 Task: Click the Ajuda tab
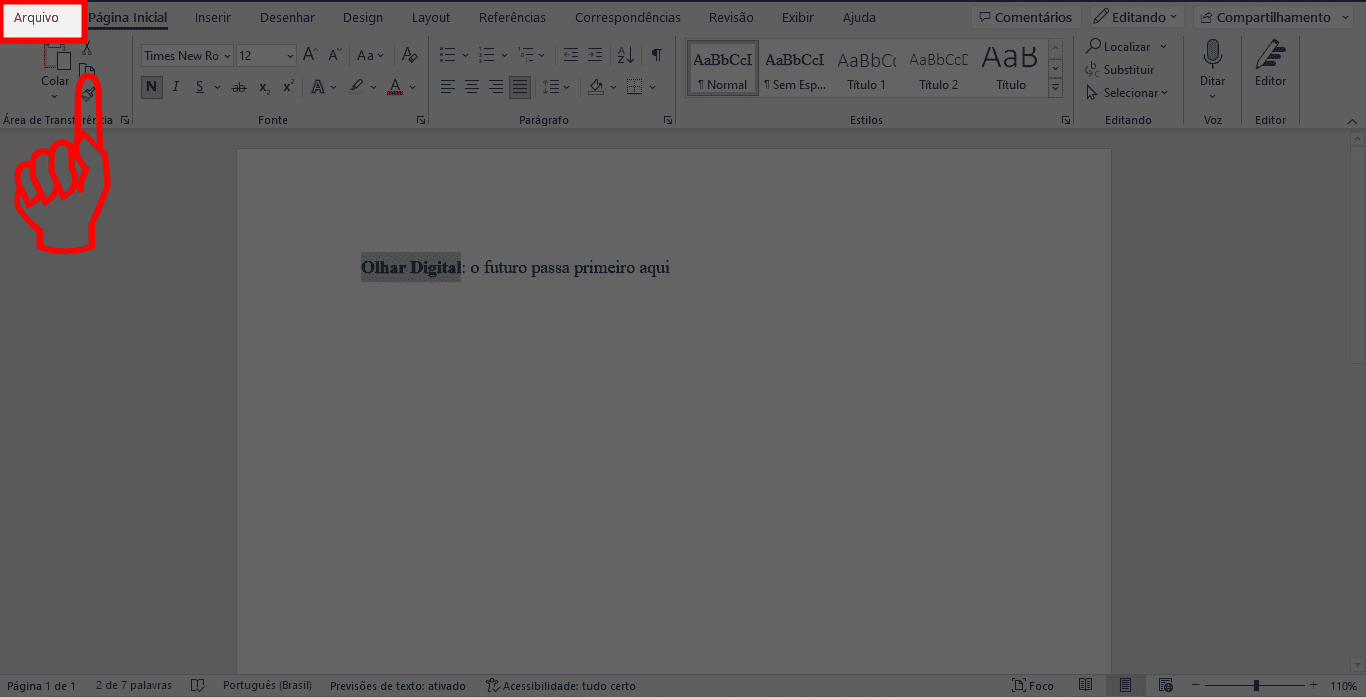point(859,18)
